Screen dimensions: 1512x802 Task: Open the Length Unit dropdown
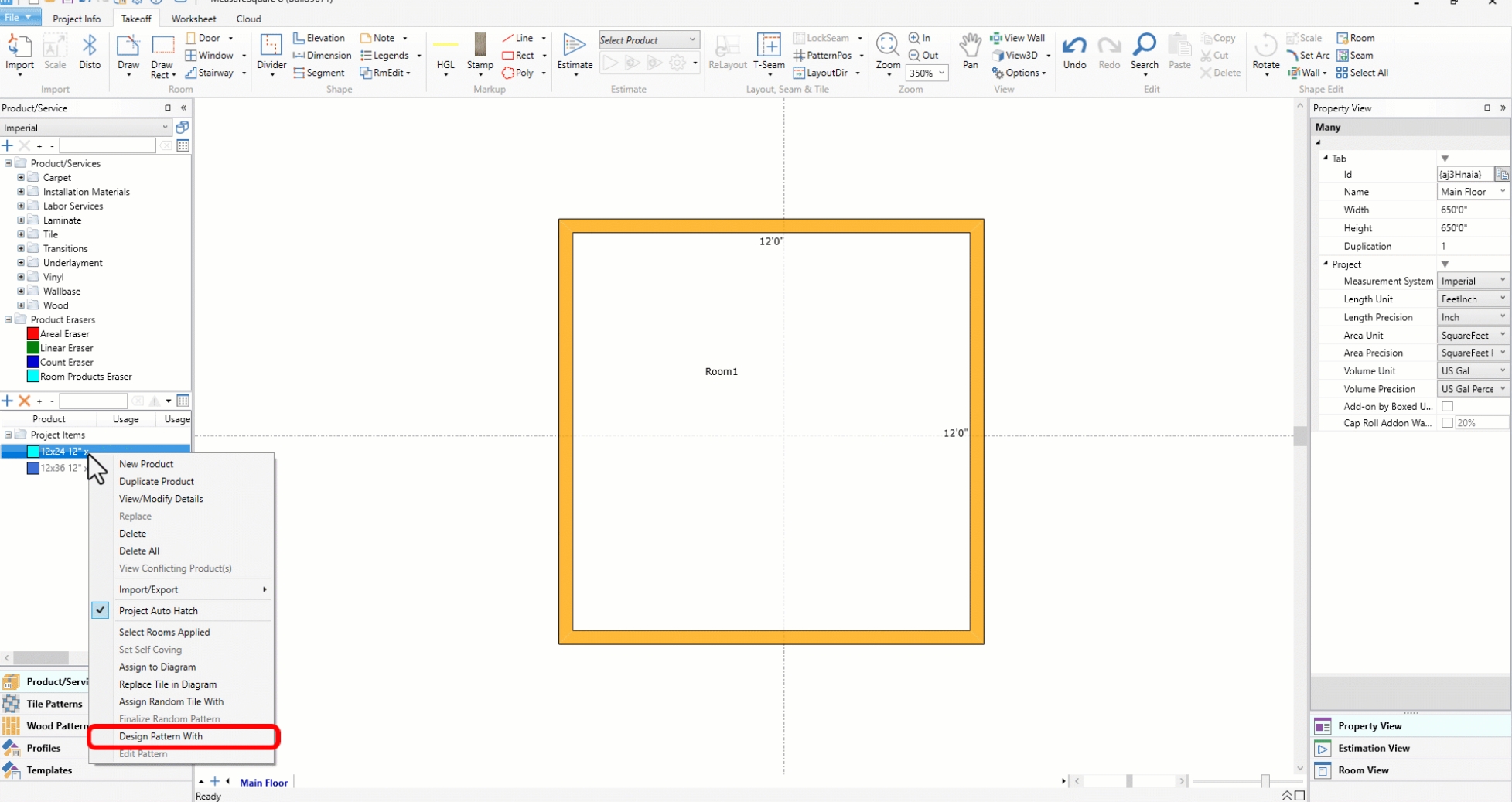(1473, 299)
